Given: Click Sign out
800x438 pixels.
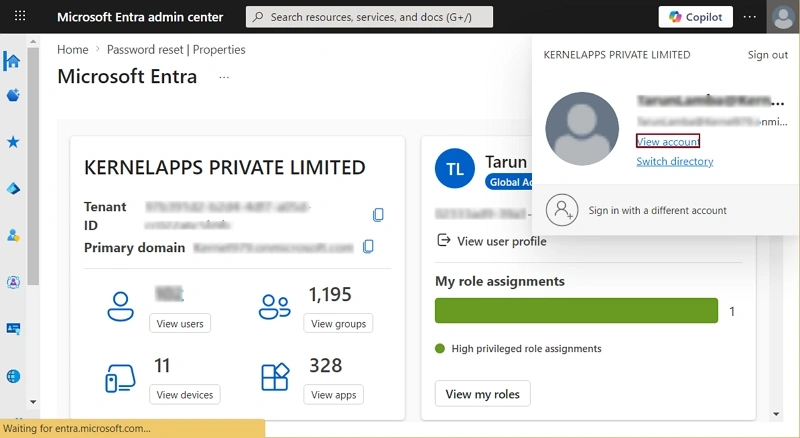Looking at the screenshot, I should point(767,55).
